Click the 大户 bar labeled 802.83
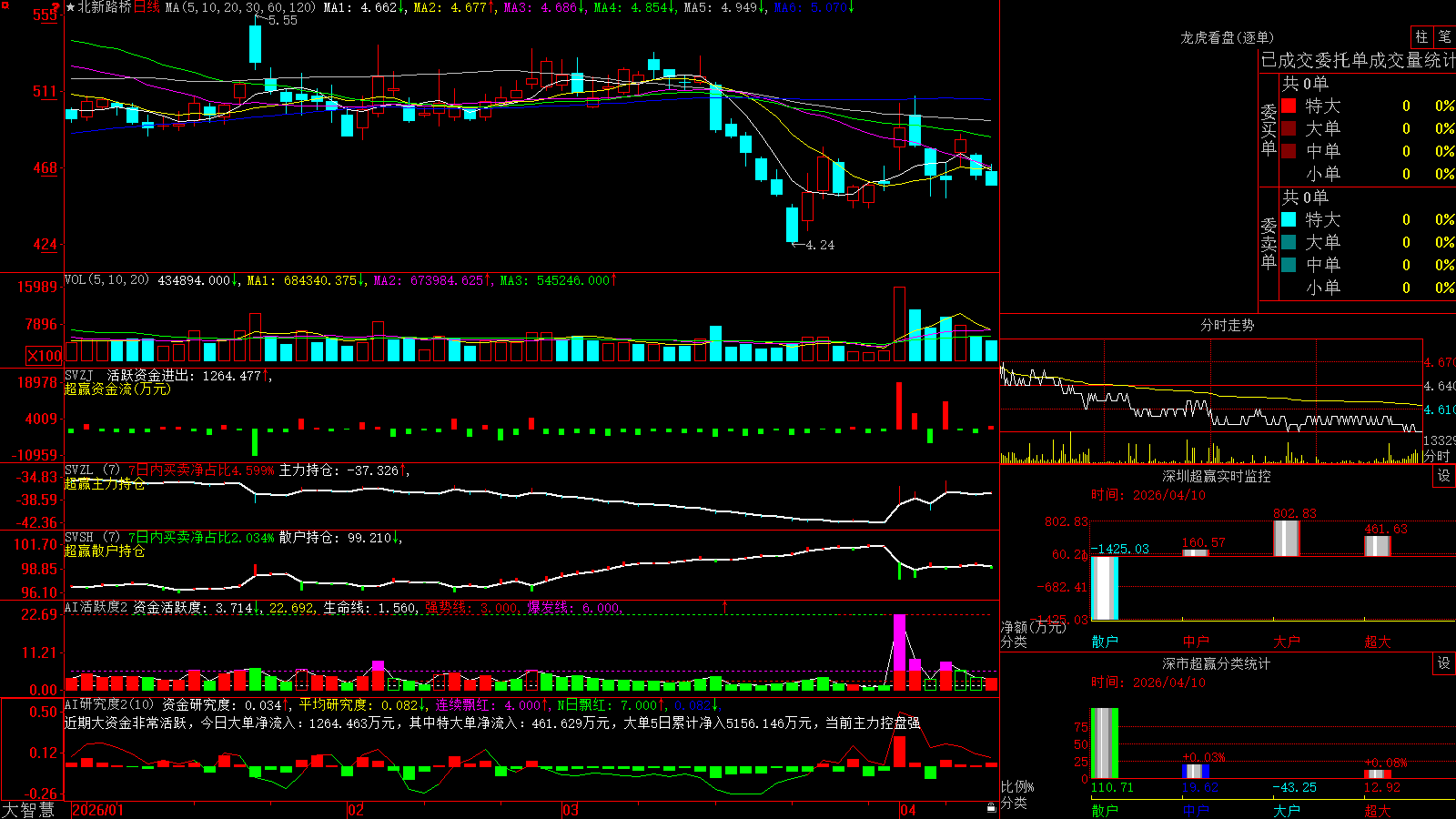Image resolution: width=1456 pixels, height=819 pixels. click(1287, 538)
